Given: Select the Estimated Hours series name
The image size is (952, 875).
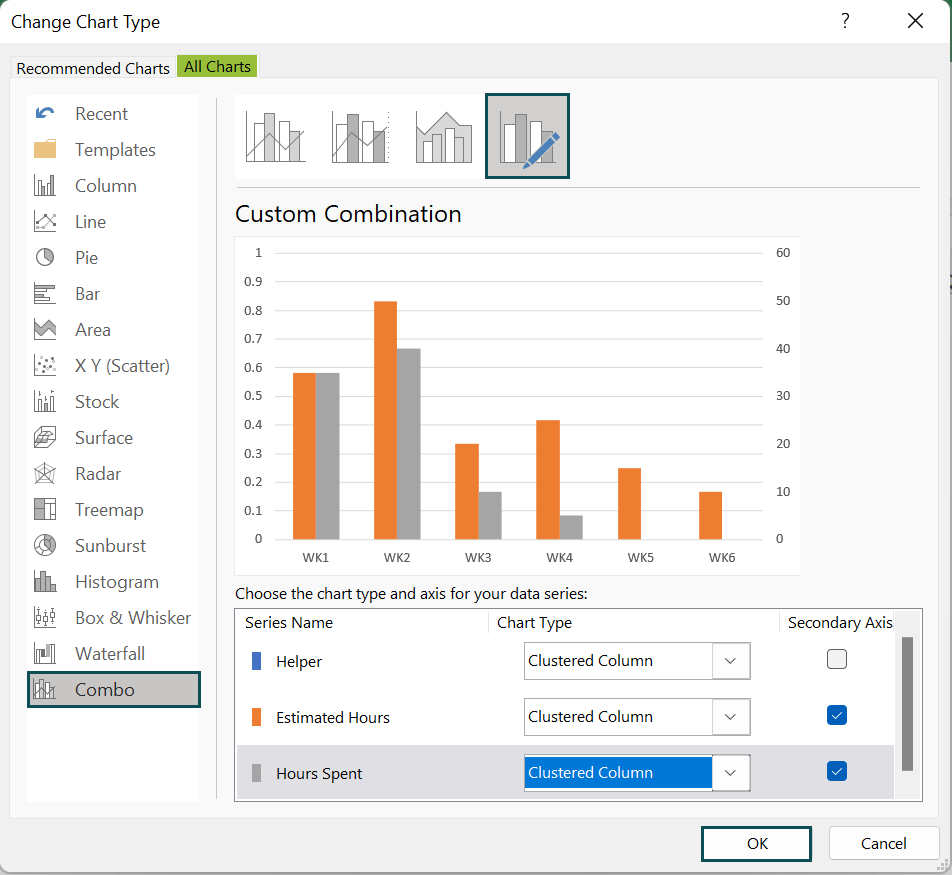Looking at the screenshot, I should pyautogui.click(x=333, y=718).
